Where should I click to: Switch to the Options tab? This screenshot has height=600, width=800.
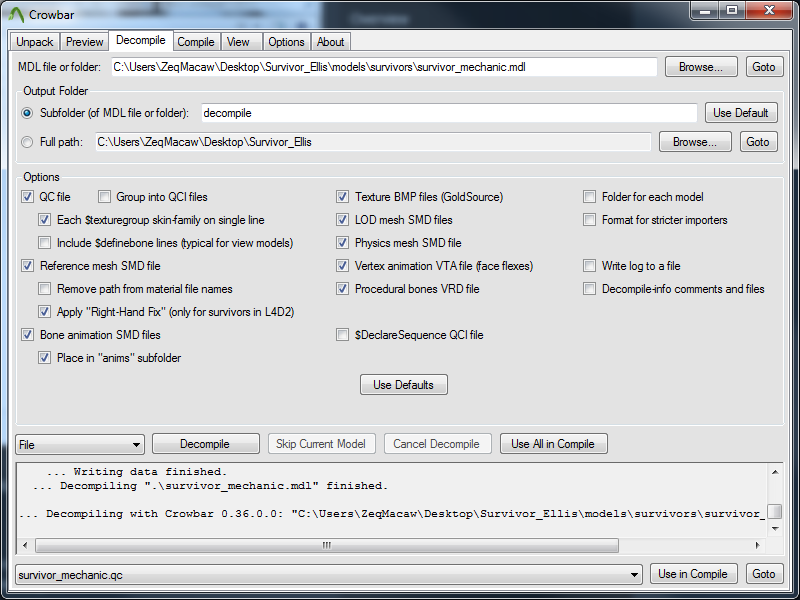click(x=286, y=42)
